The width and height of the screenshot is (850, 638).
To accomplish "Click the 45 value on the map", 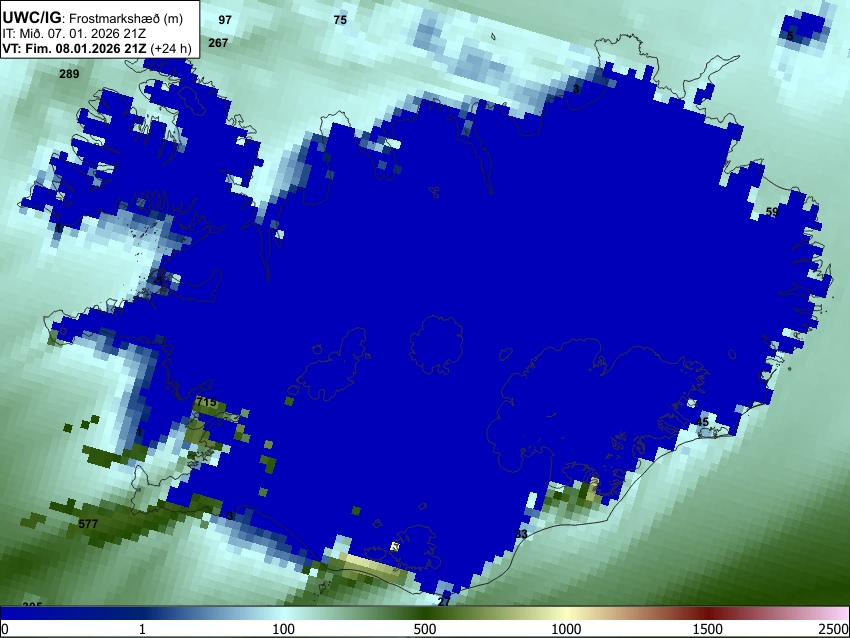I will (702, 422).
